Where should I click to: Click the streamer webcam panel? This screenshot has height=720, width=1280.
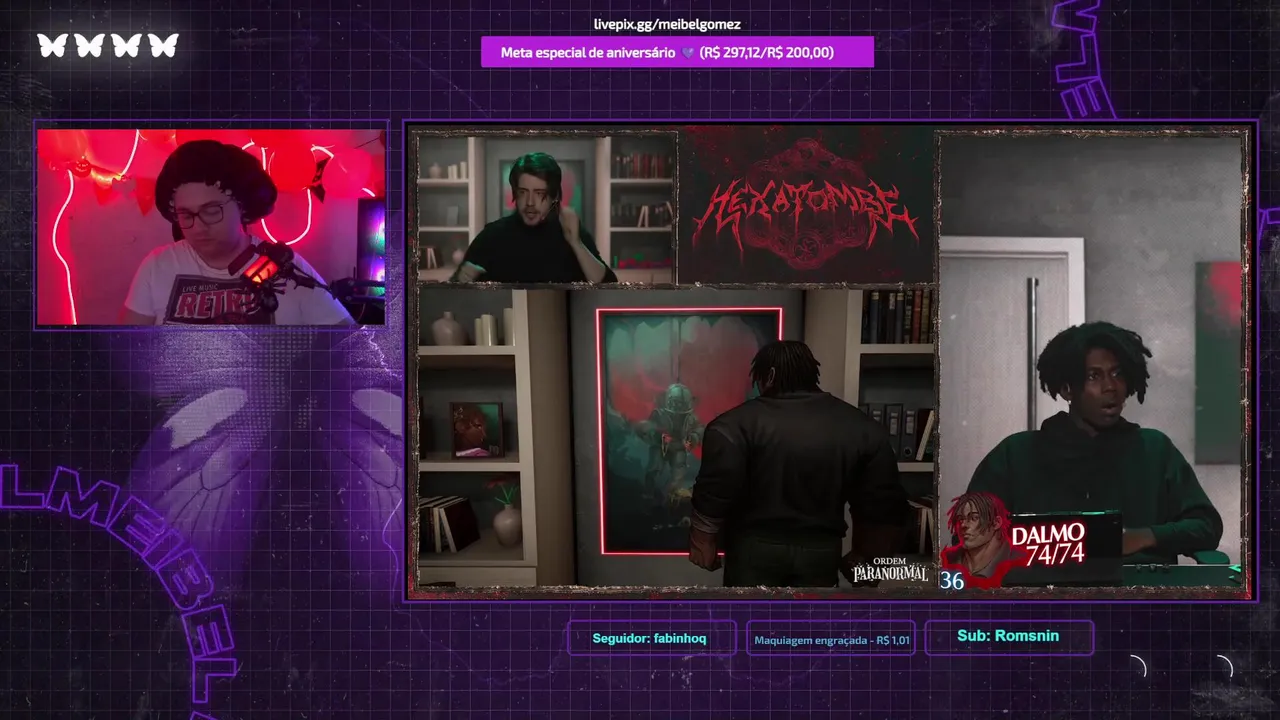point(211,227)
